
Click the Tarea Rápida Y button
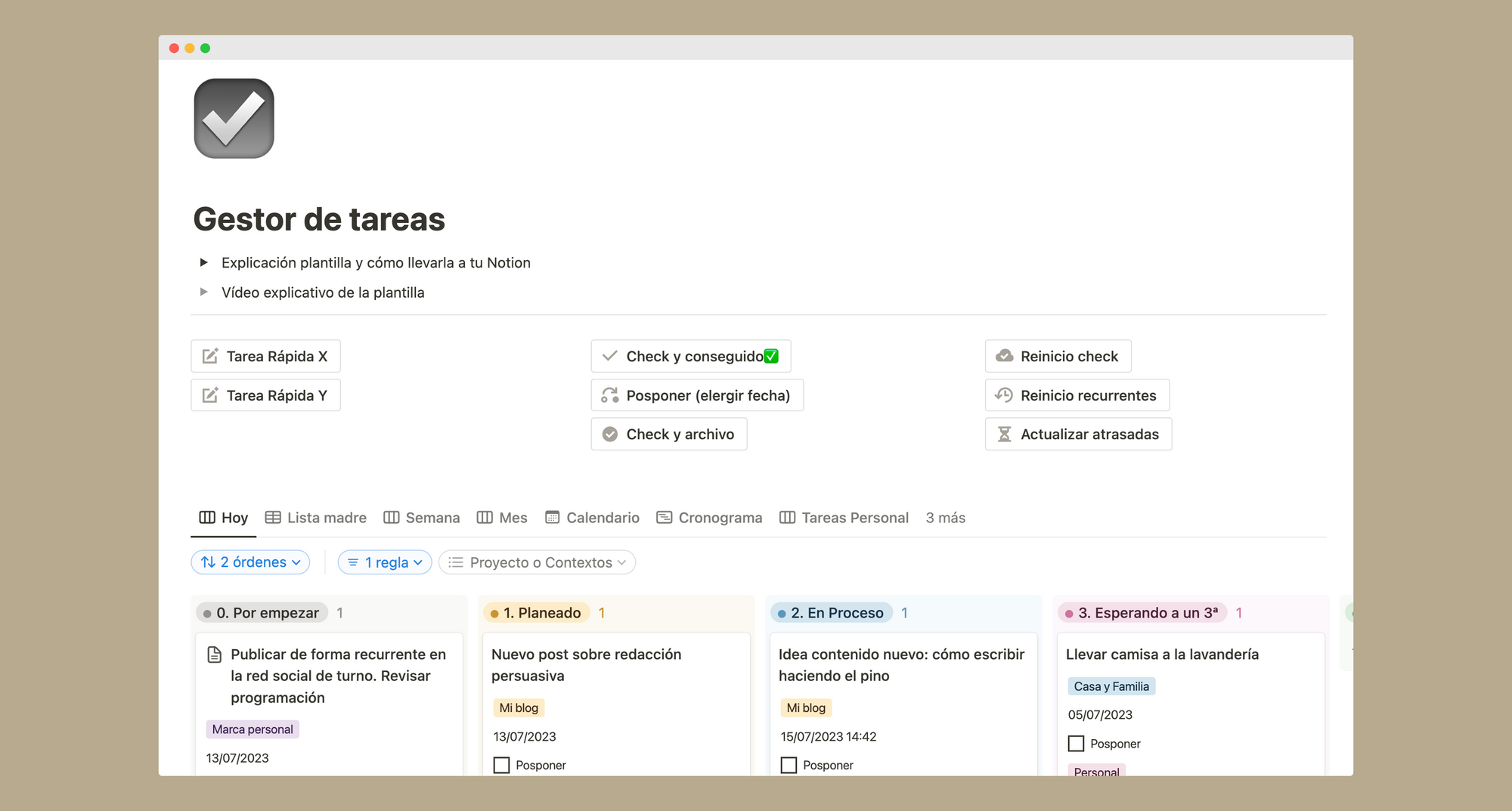(x=265, y=395)
